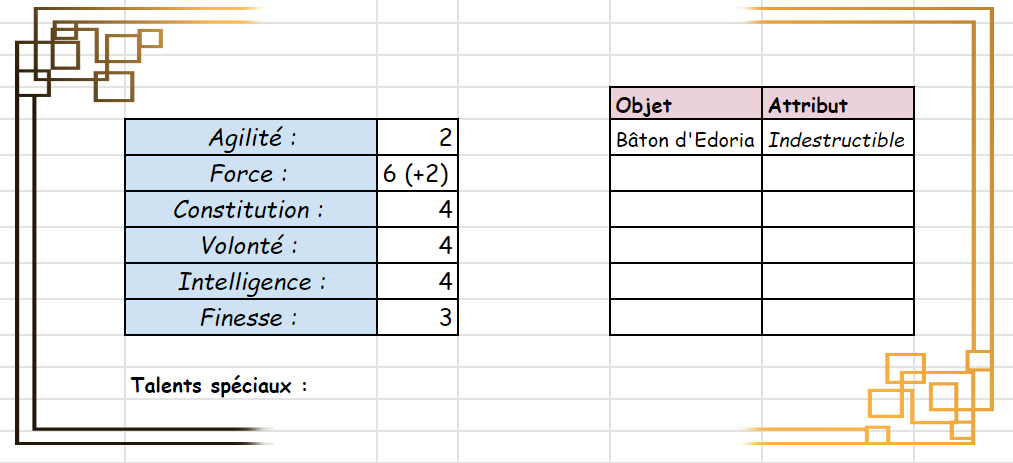Click the Attribut column header cell
The width and height of the screenshot is (1013, 463).
[838, 104]
